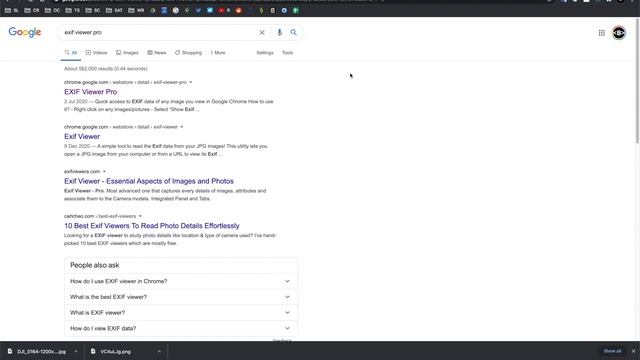The width and height of the screenshot is (640, 360).
Task: Close the downloads bar
Action: point(633,351)
